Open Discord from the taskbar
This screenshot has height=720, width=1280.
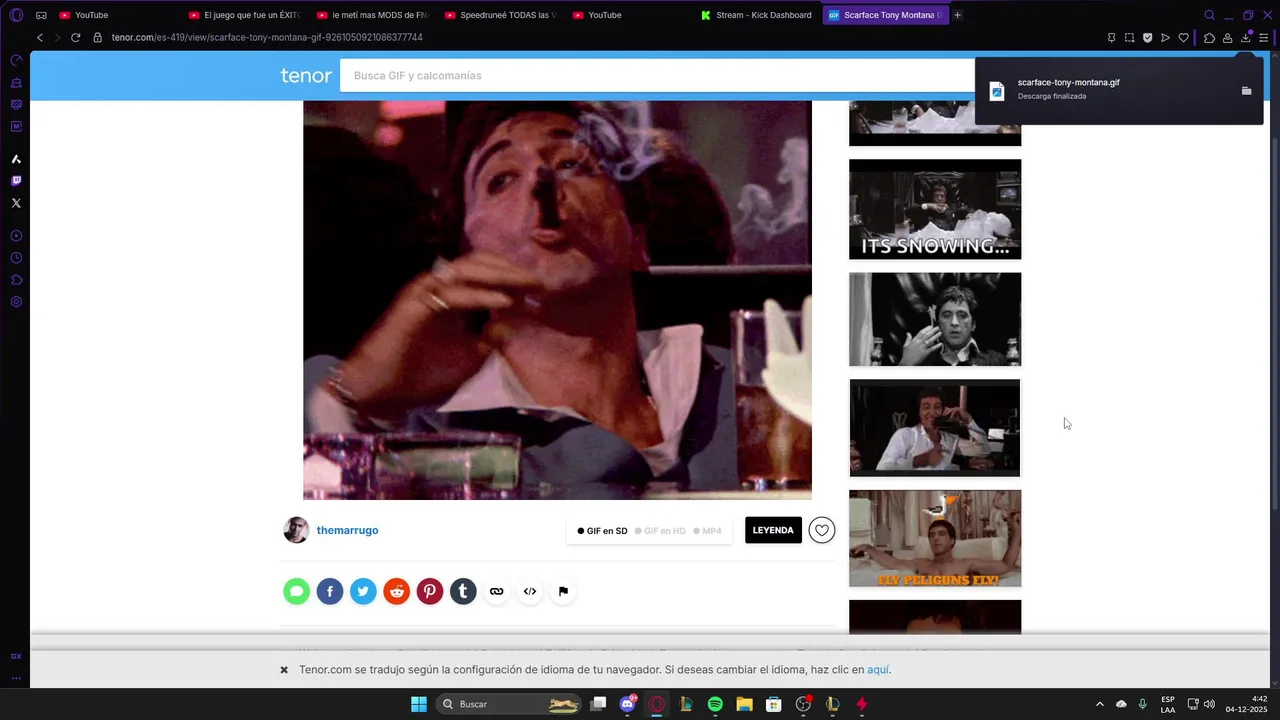[628, 704]
